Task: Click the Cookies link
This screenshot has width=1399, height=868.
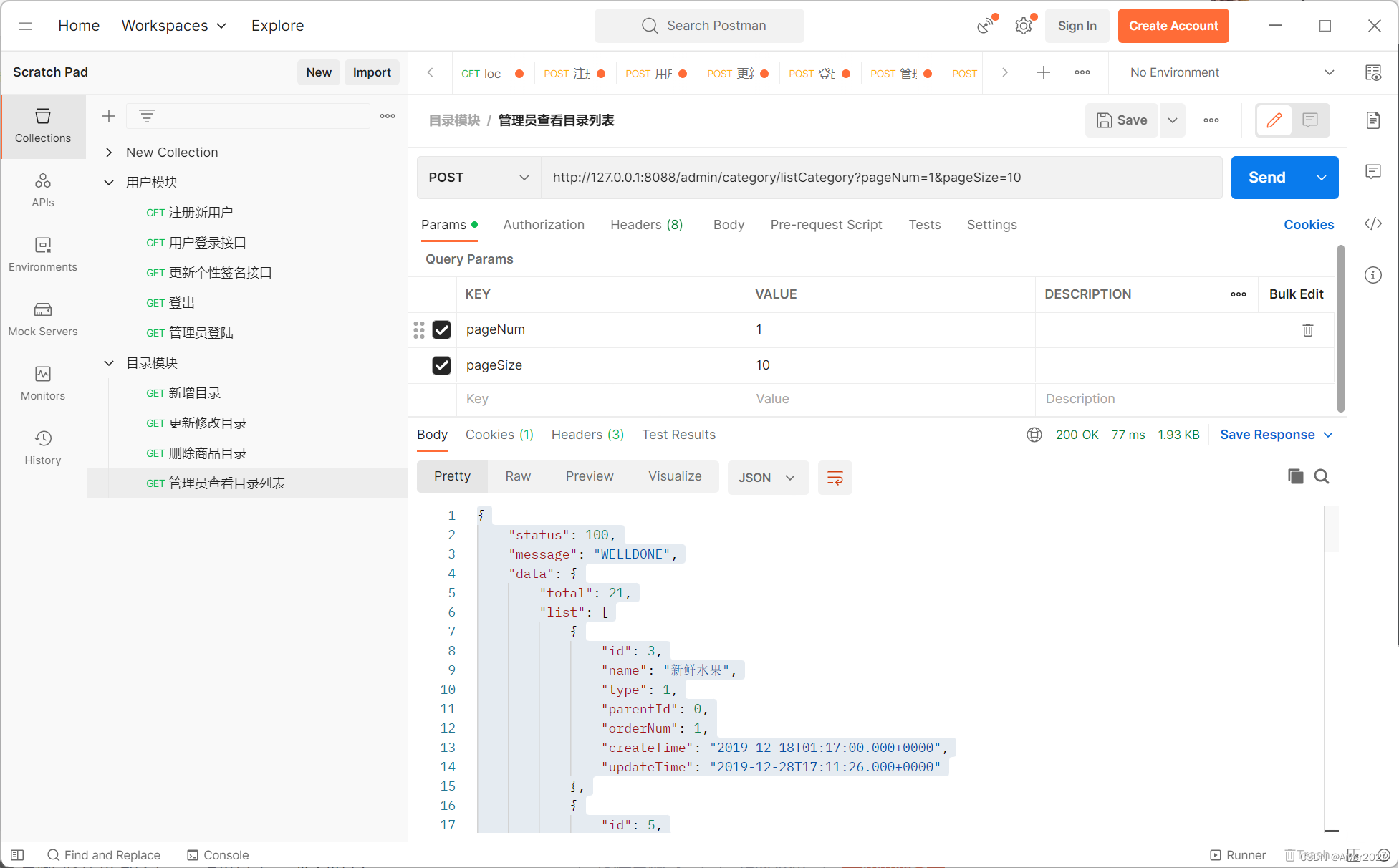Action: [x=1308, y=225]
